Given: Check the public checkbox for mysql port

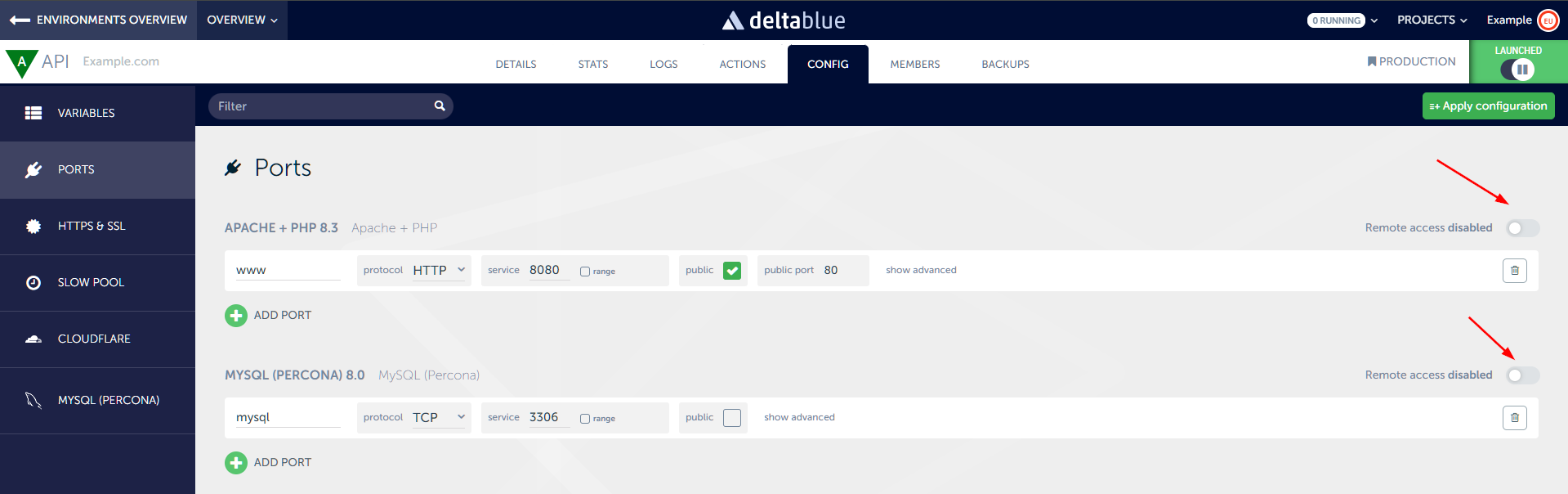Looking at the screenshot, I should (x=732, y=418).
